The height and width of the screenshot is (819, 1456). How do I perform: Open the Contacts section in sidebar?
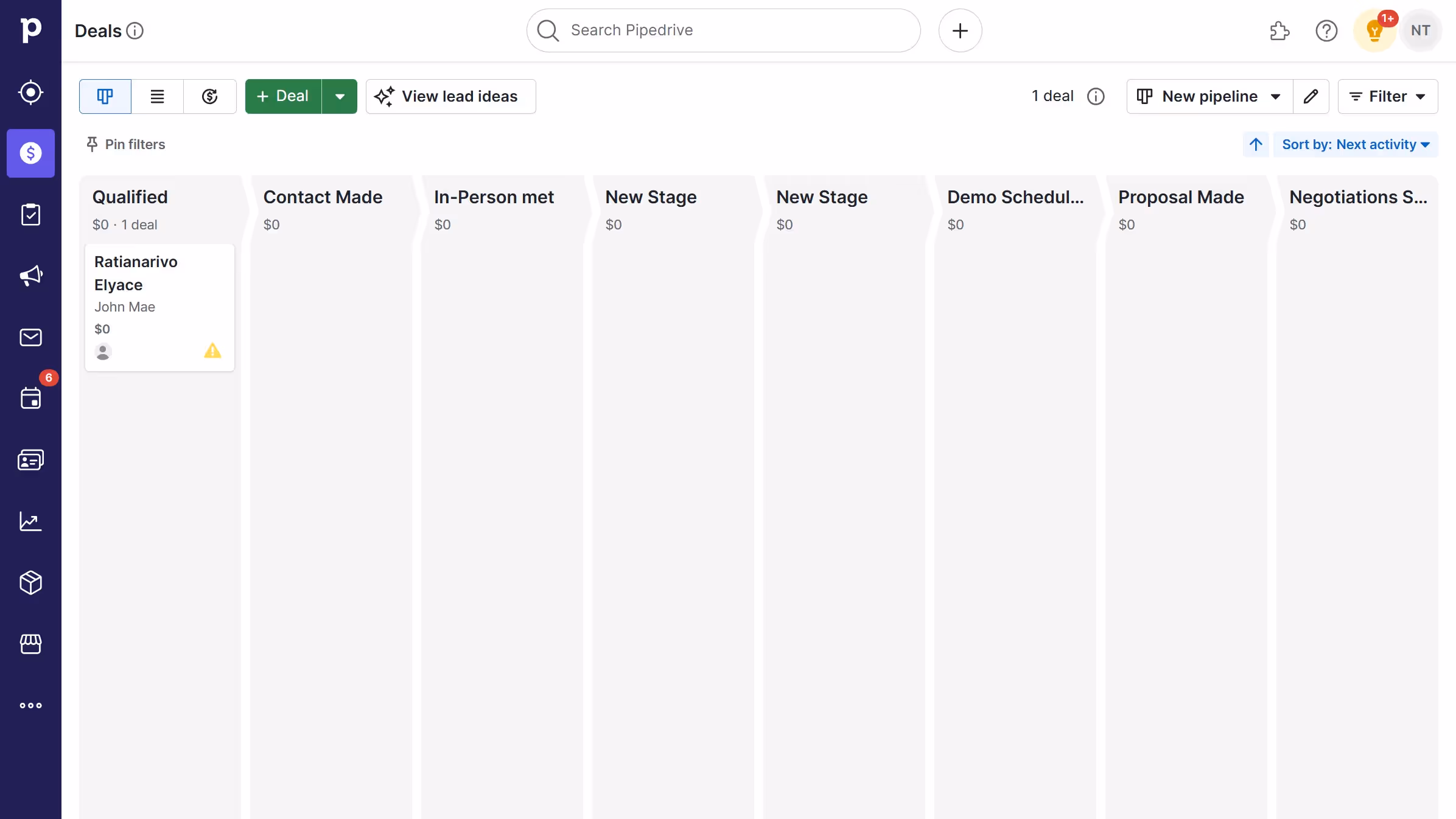30,459
